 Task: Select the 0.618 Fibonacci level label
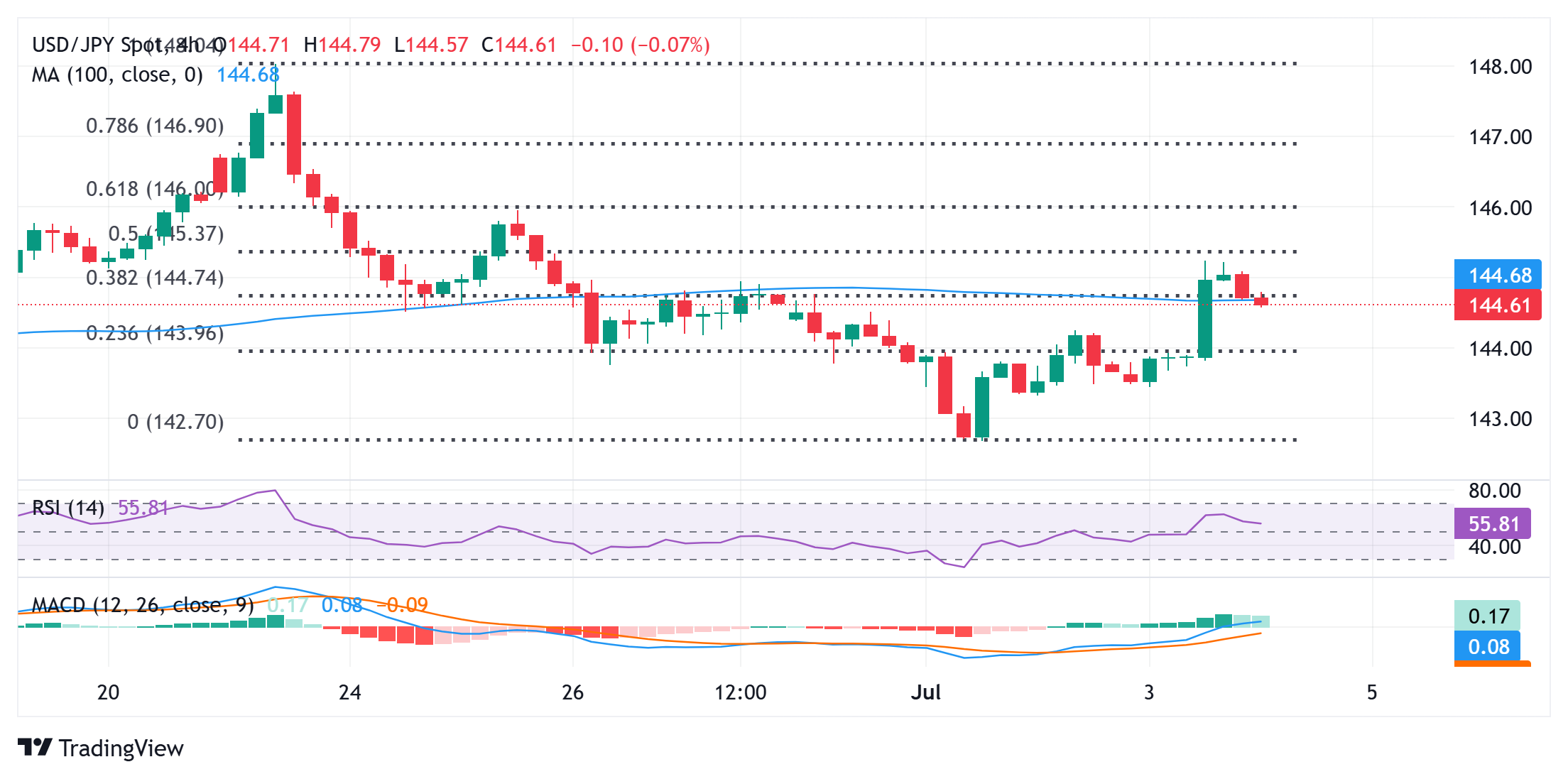[x=155, y=189]
